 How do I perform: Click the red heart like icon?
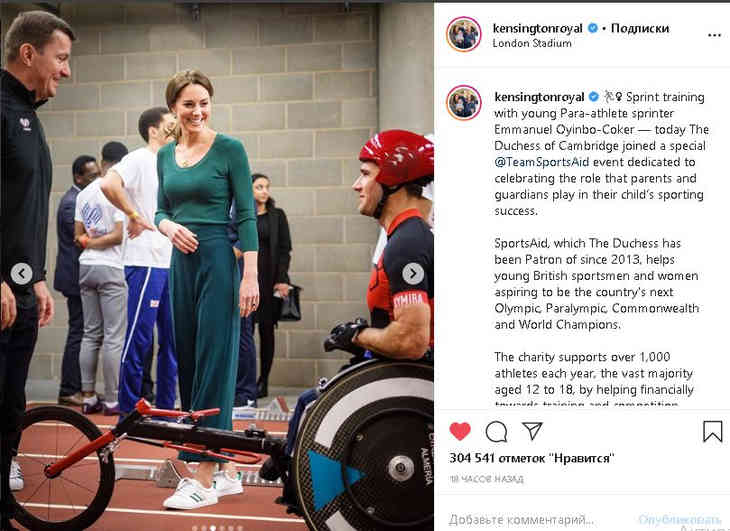point(460,431)
